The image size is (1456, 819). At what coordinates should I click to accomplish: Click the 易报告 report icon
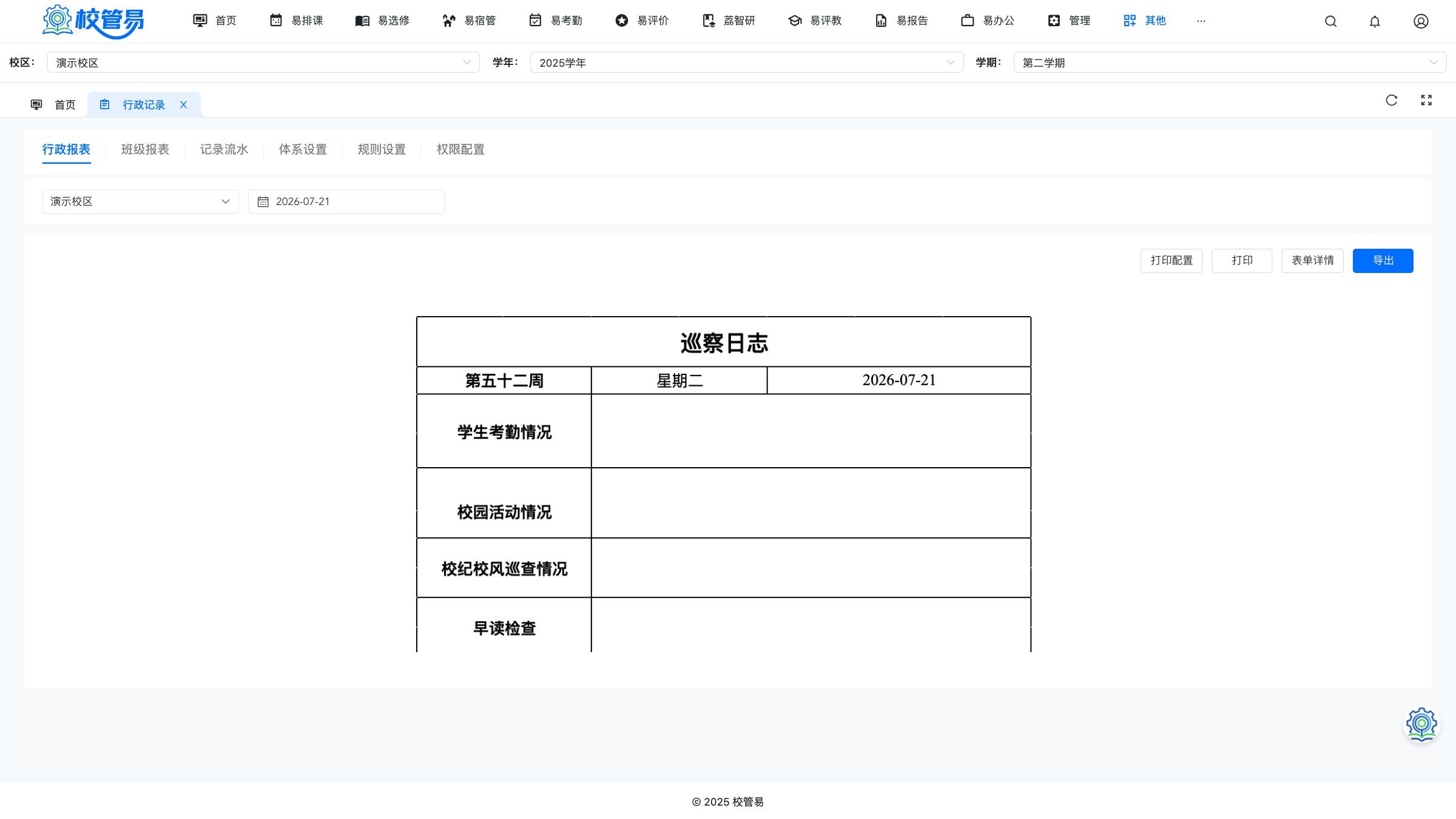[881, 21]
